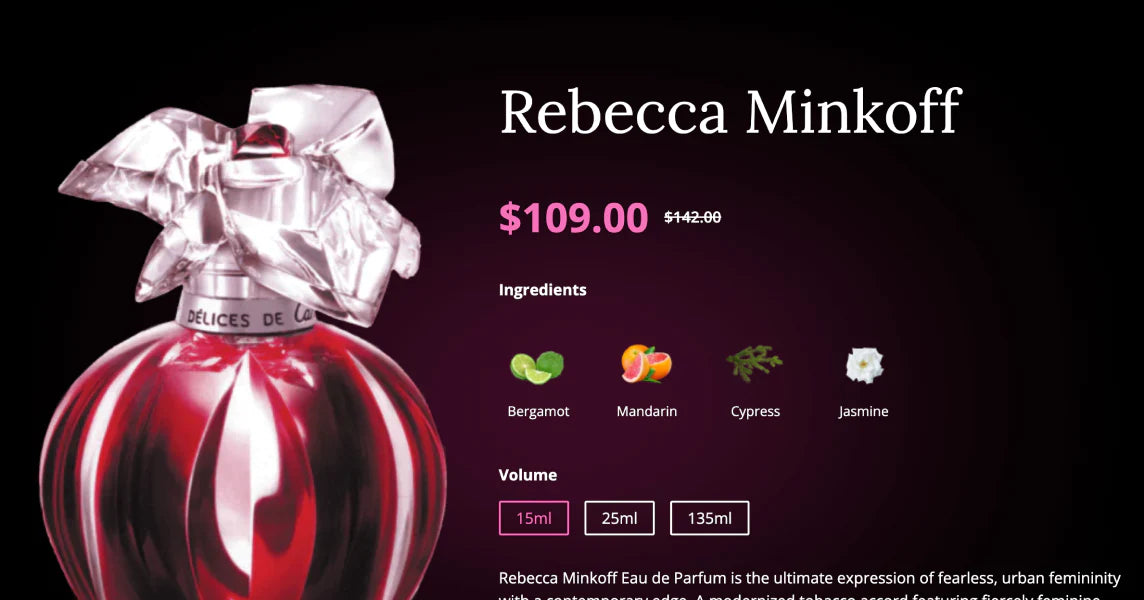Click the silver collar engraved DÉLICES DE

pyautogui.click(x=245, y=315)
